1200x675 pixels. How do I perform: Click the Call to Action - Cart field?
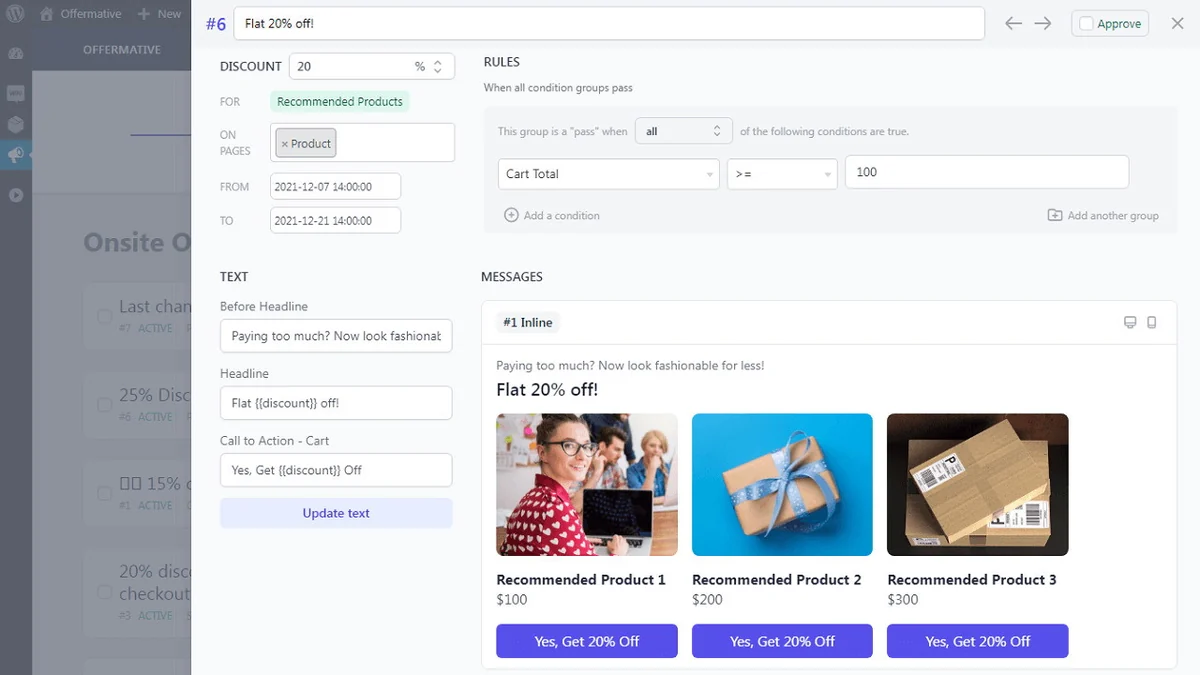pos(336,470)
